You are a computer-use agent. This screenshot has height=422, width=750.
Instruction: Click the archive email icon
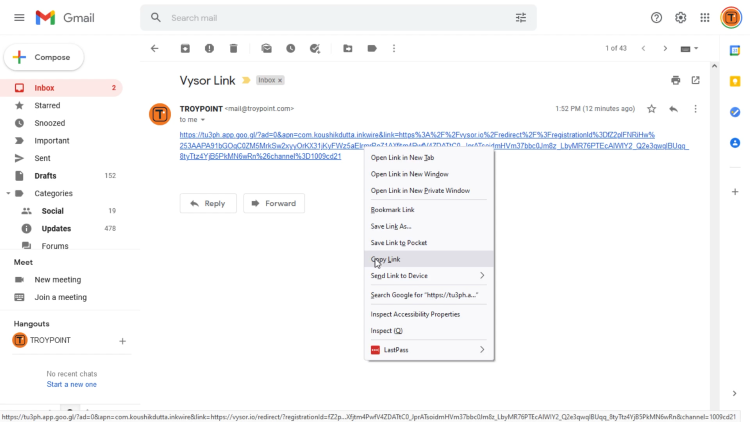(x=185, y=48)
